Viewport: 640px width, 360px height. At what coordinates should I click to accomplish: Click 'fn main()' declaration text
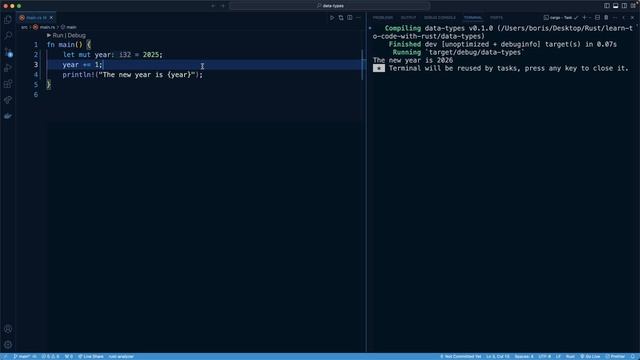point(64,45)
